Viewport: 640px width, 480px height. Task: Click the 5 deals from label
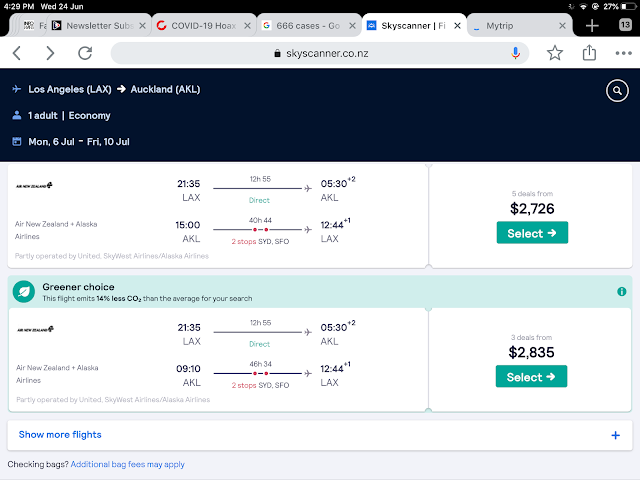532,194
